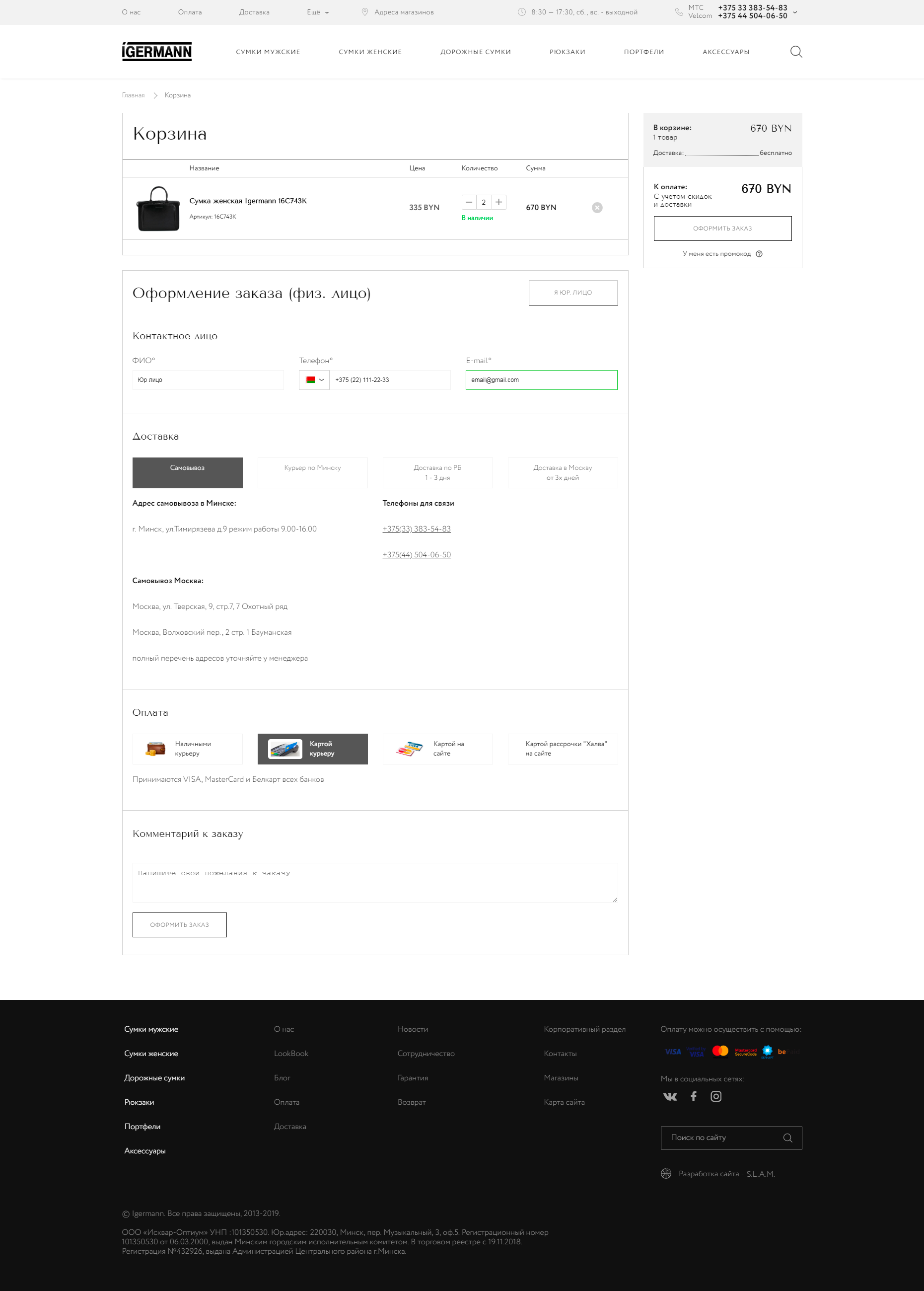Select Курьер по Минску delivery option
Screen dimensions: 924x1291
coord(312,472)
